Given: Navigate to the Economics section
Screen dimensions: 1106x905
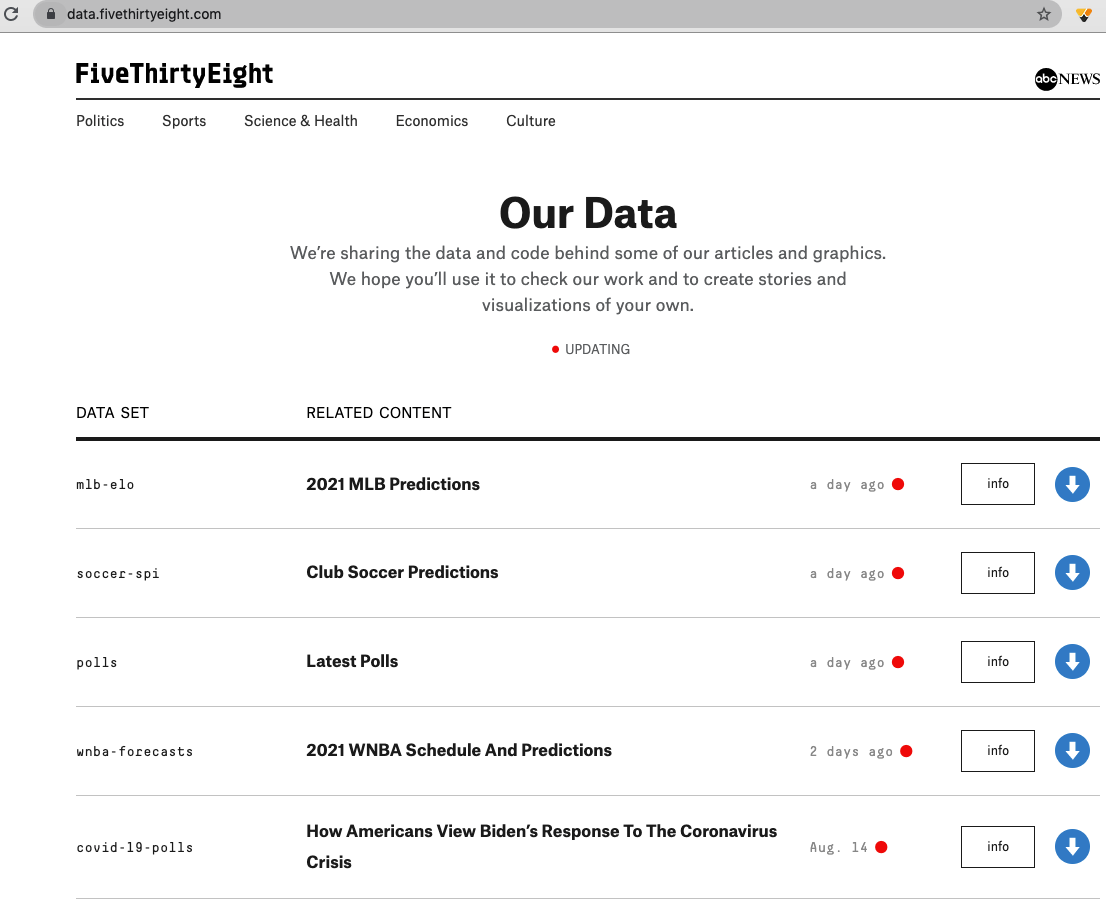Looking at the screenshot, I should (x=432, y=121).
